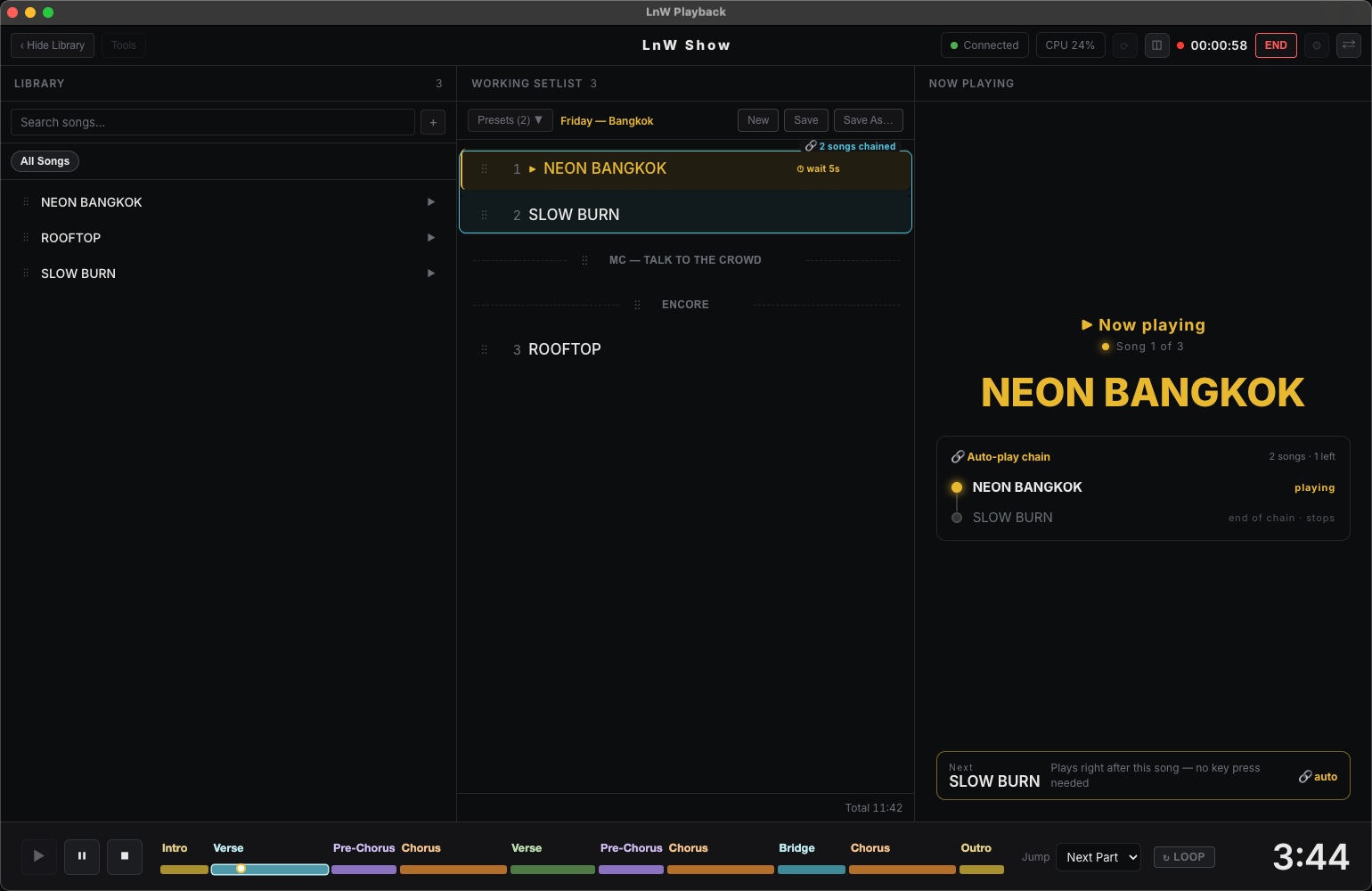Click the Next SLOW BURN card
The image size is (1372, 891).
tap(1143, 776)
